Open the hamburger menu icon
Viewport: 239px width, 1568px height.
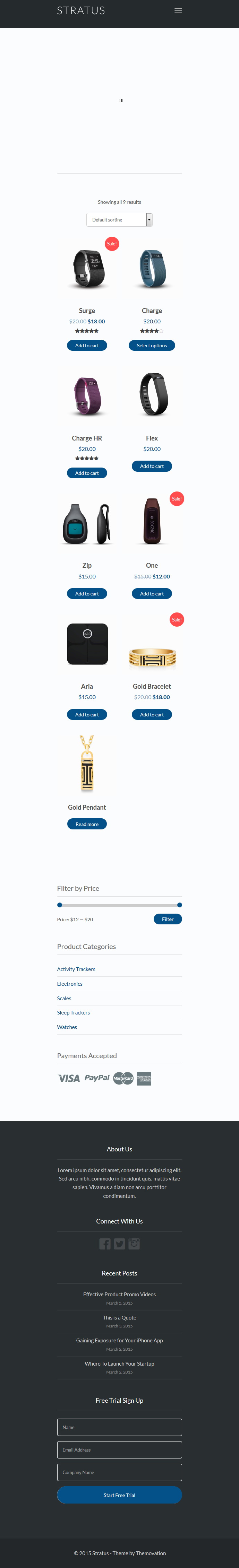click(x=178, y=10)
